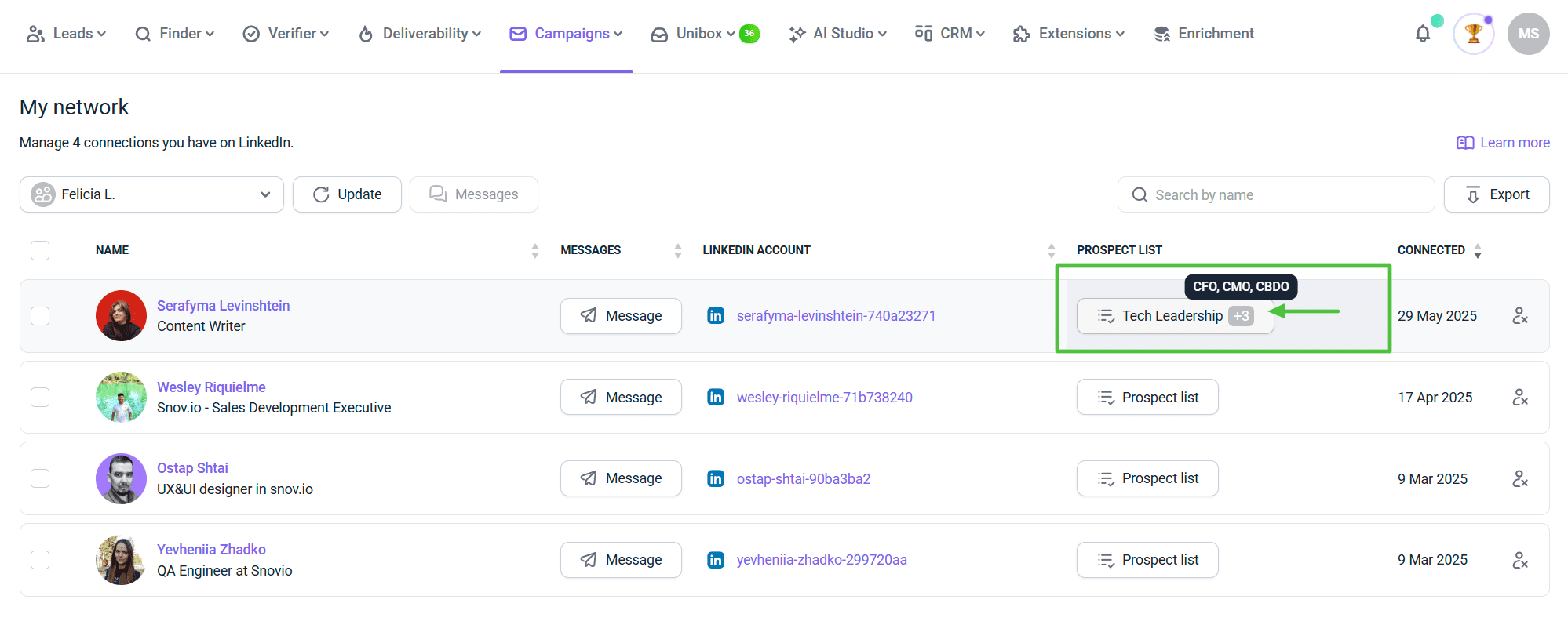Expand the Felicia L. account dropdown
The image size is (1568, 636).
coord(151,194)
